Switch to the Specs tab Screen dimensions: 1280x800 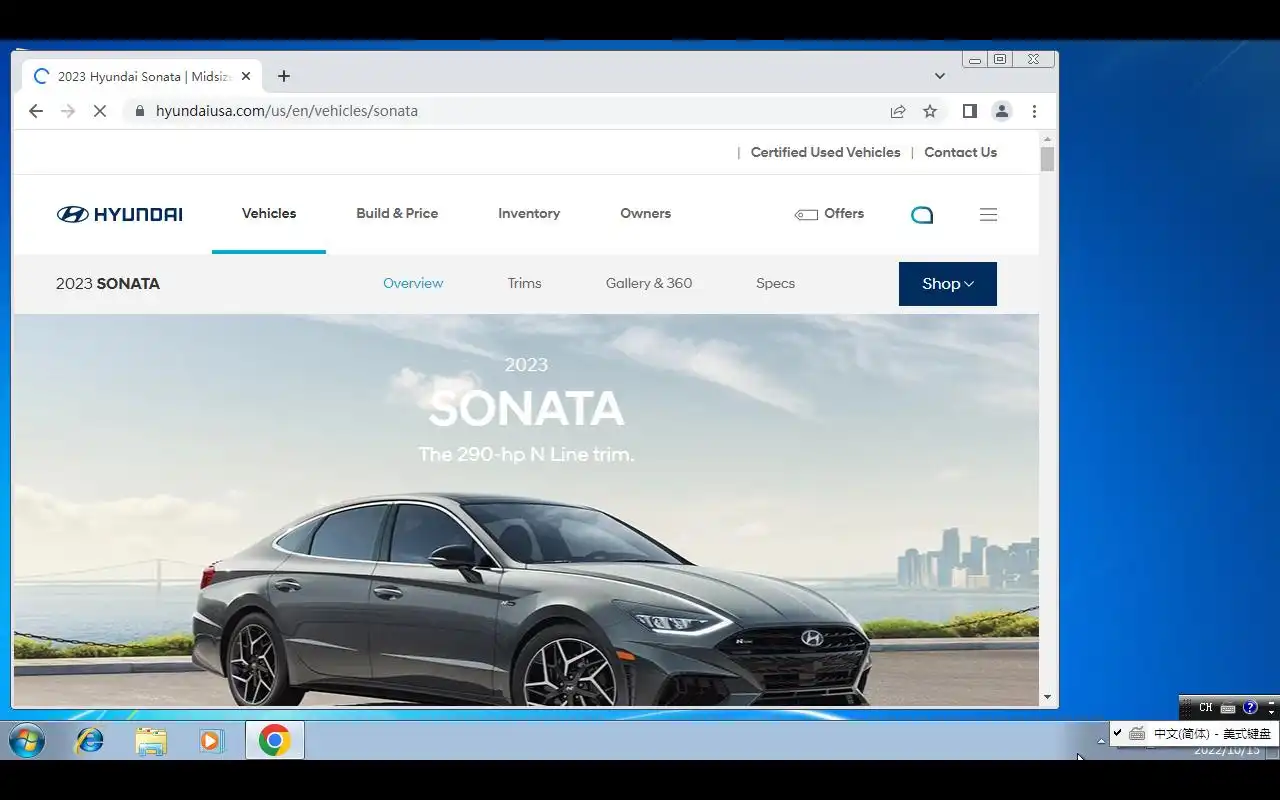tap(775, 283)
